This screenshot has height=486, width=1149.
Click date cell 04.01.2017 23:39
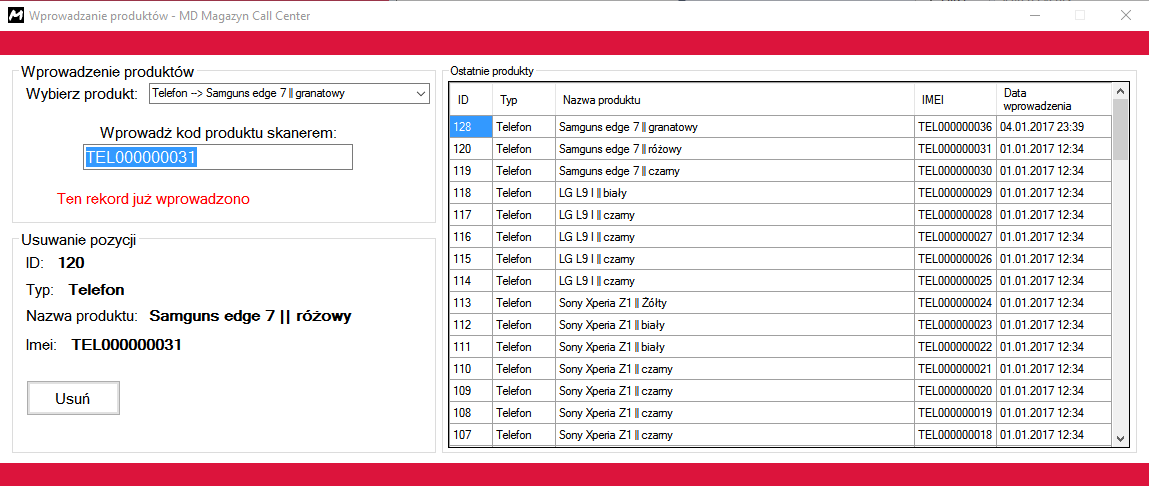click(x=1054, y=127)
